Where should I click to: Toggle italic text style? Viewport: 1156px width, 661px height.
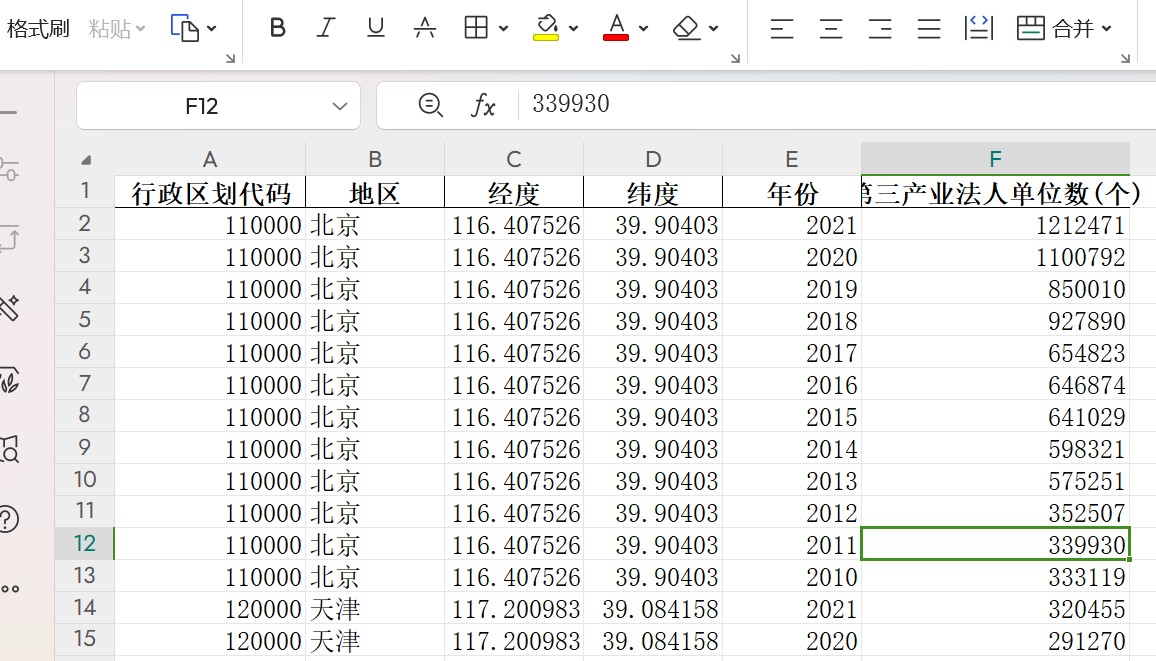[x=326, y=28]
